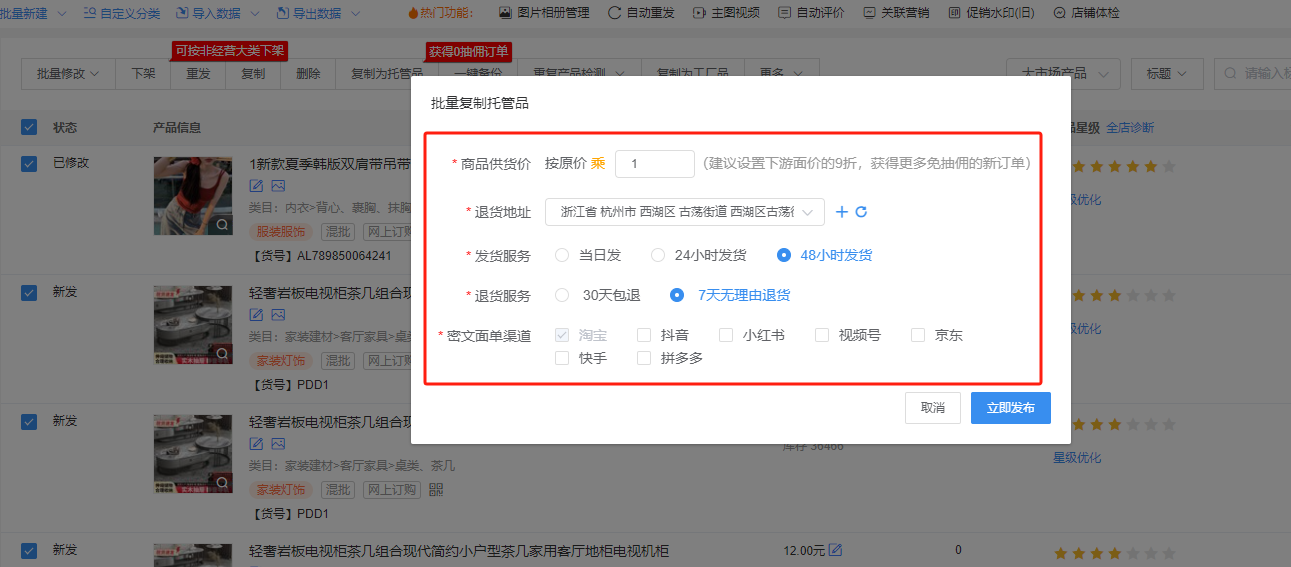
Task: Click the 重发 toolbar button
Action: coord(198,74)
